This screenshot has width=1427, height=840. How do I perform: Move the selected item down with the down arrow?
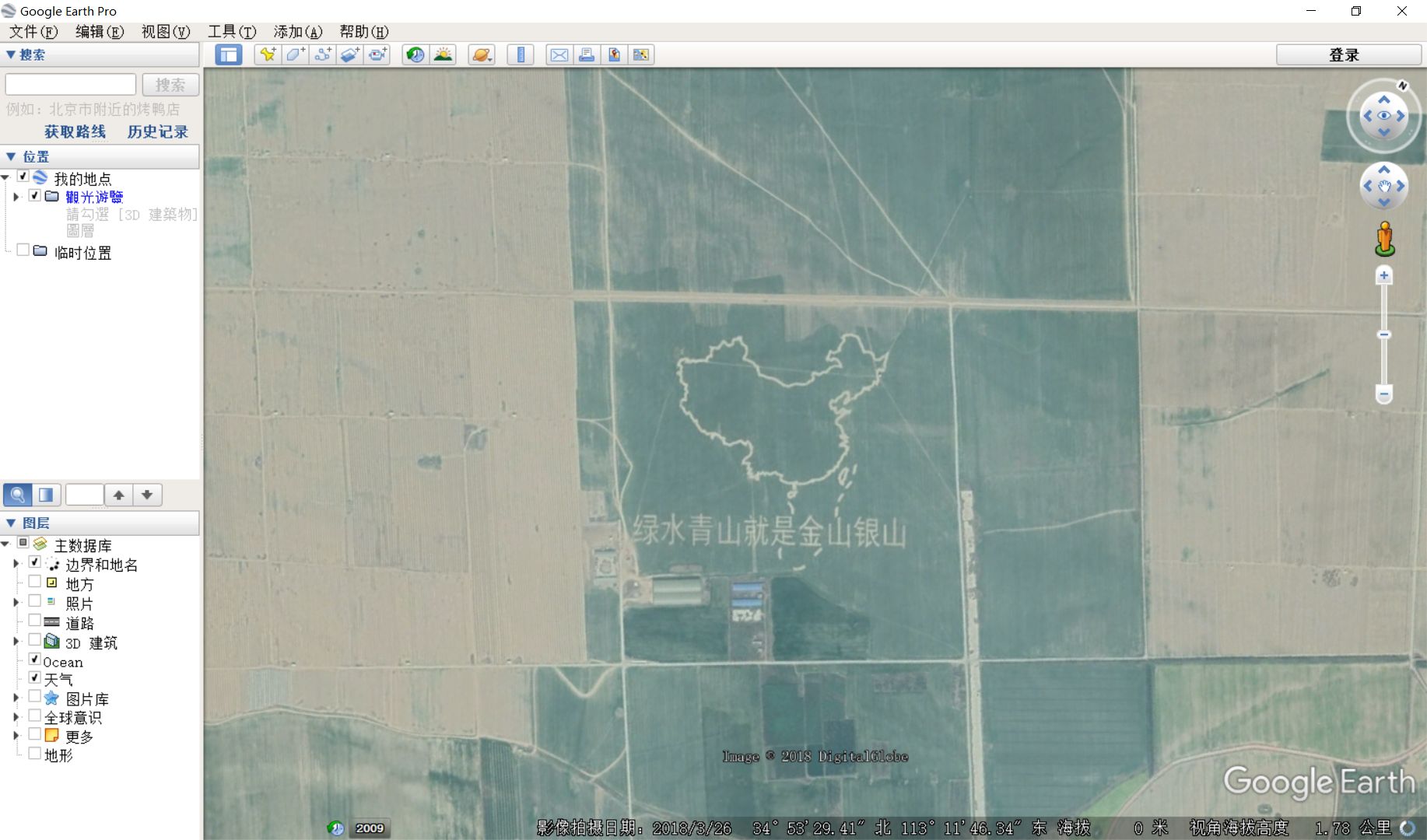[x=147, y=495]
